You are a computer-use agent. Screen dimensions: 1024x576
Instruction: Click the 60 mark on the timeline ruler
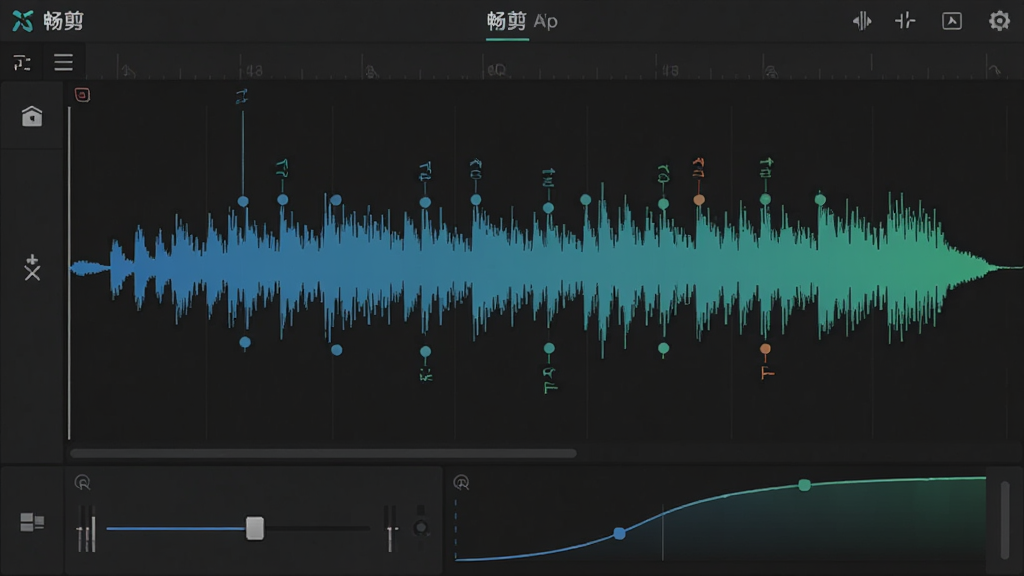(496, 70)
